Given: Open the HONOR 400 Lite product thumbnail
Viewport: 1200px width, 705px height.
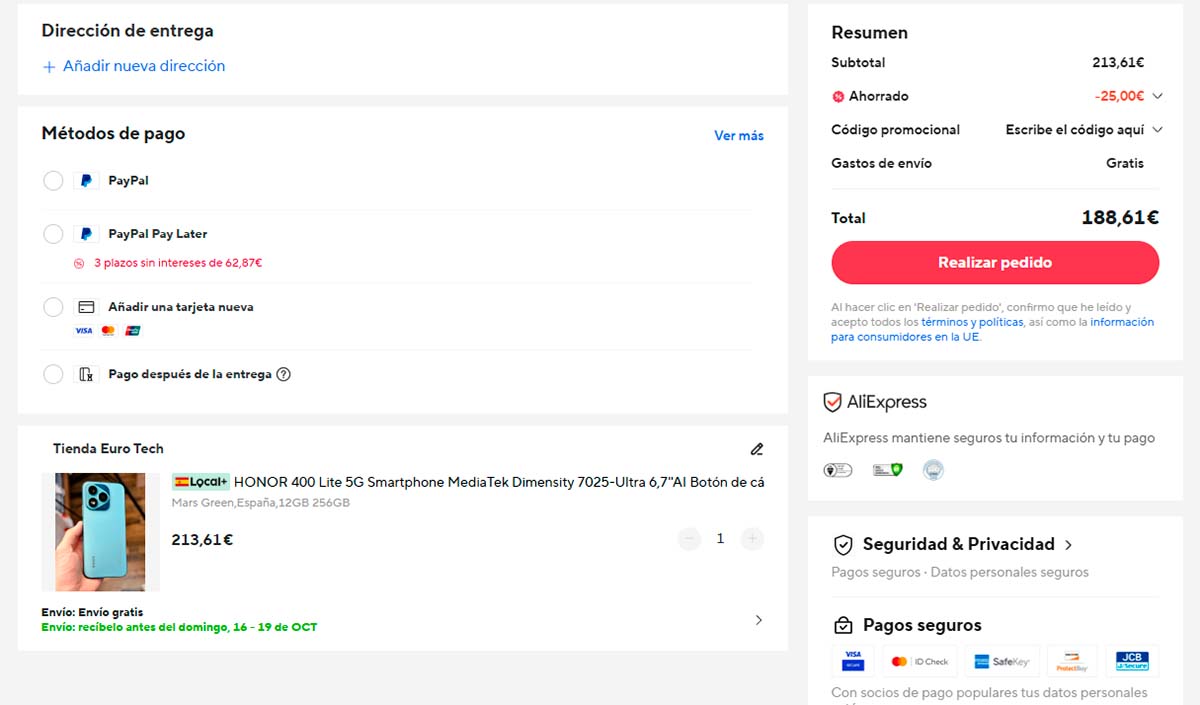Looking at the screenshot, I should (x=100, y=531).
